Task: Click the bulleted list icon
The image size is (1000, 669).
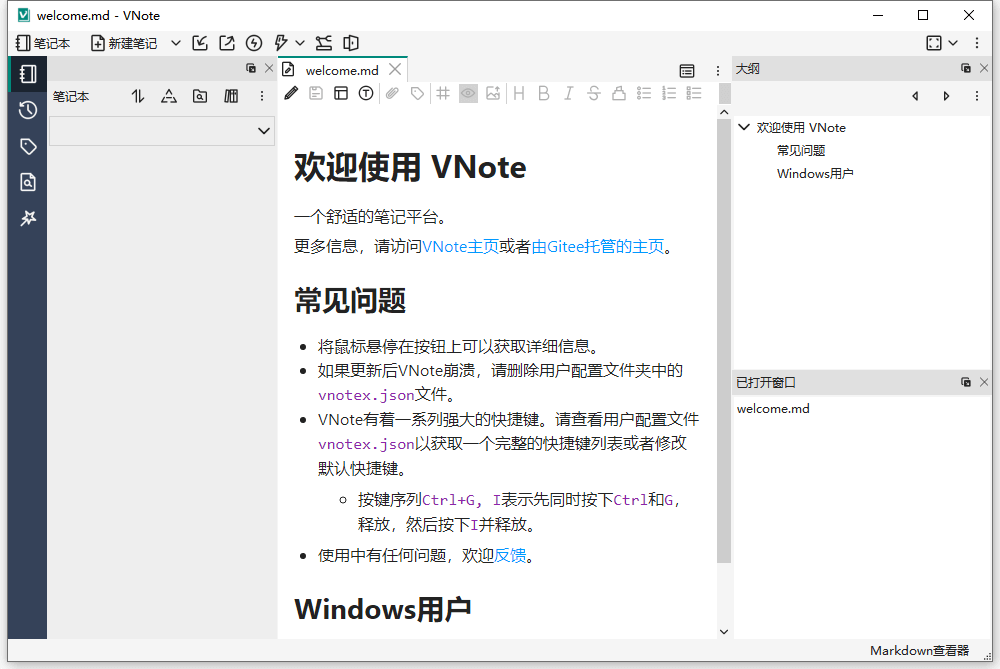Action: click(644, 94)
